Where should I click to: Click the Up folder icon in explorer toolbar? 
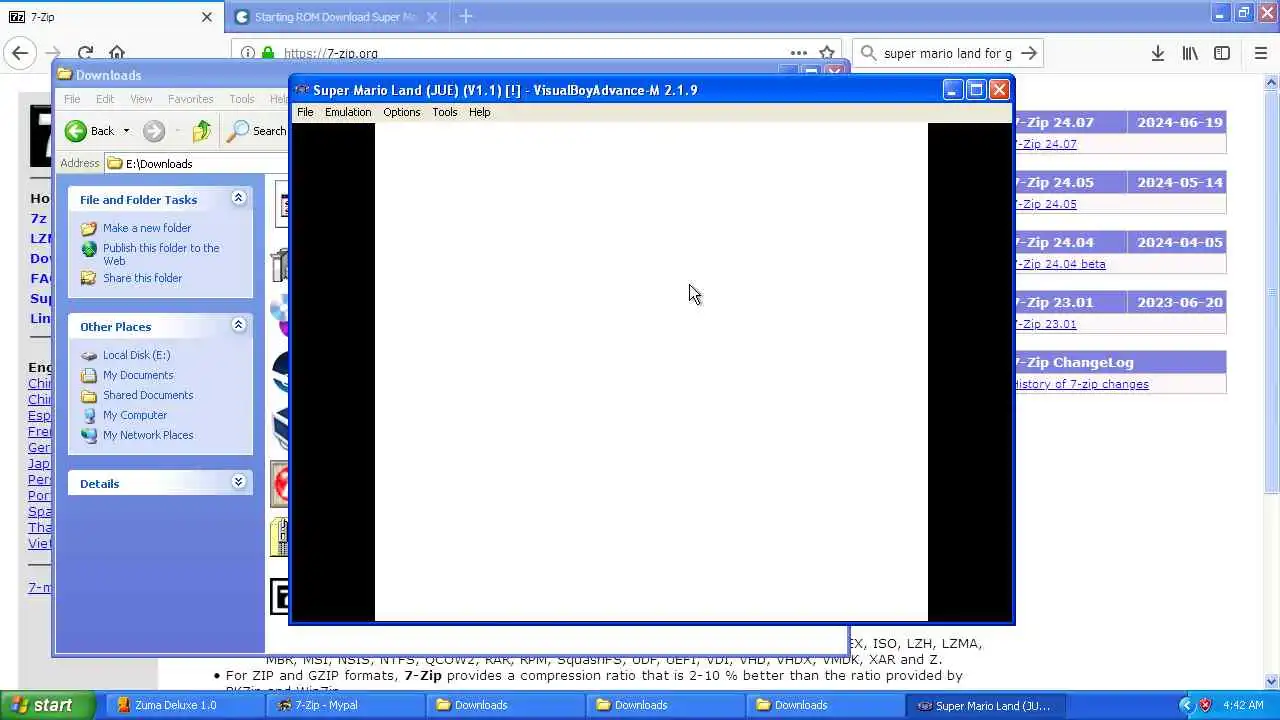(202, 131)
